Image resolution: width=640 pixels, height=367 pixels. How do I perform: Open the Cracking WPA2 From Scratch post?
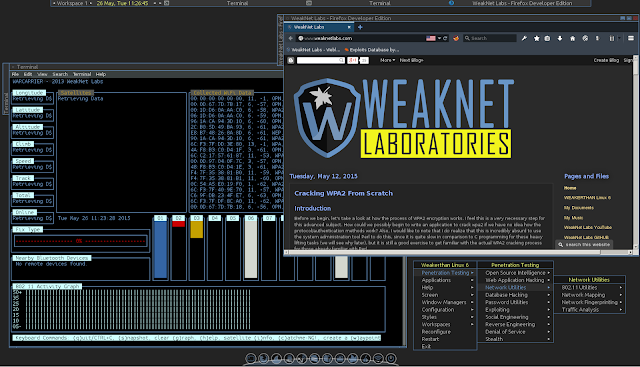(x=343, y=194)
